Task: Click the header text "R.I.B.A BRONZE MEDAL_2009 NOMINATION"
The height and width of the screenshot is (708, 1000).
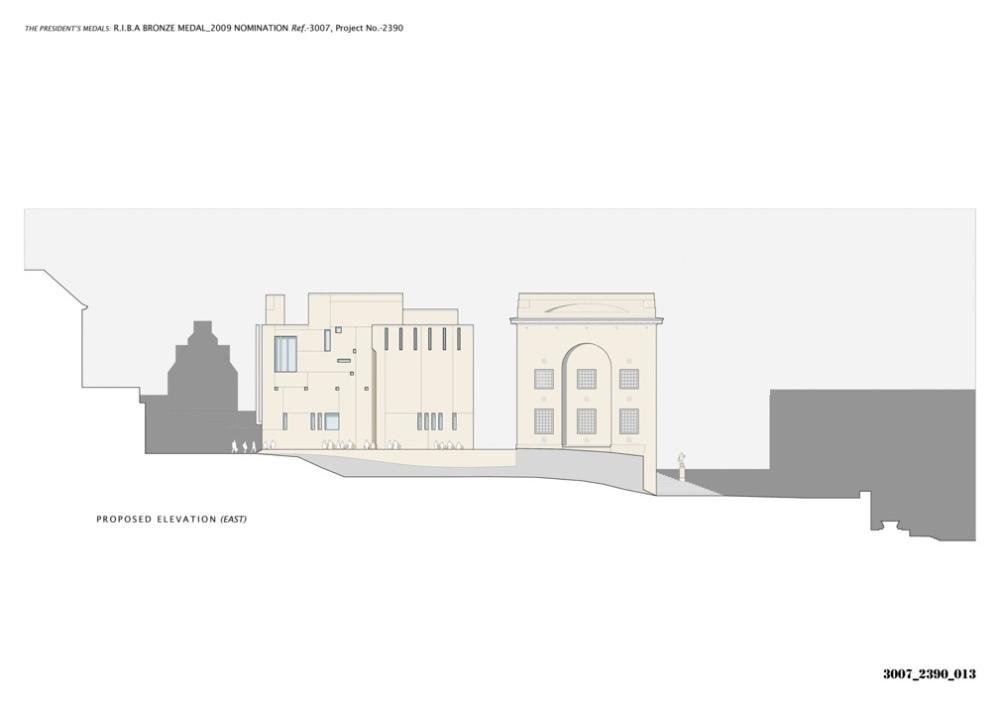Action: point(201,28)
